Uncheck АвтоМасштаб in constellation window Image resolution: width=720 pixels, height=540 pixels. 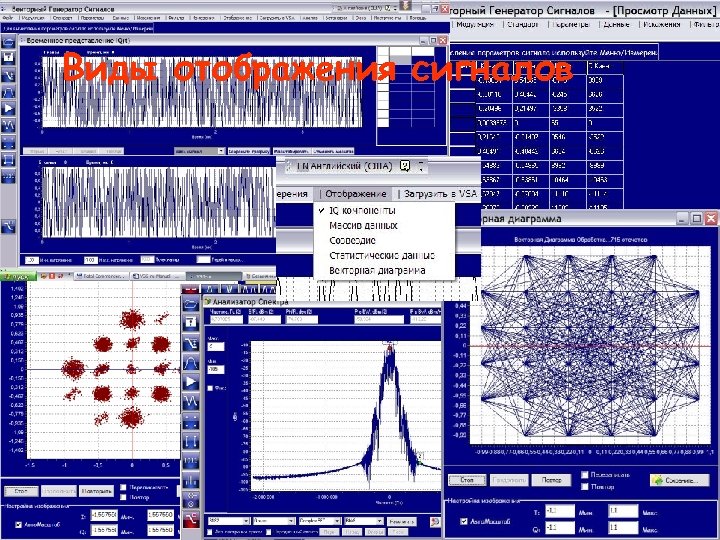click(18, 524)
